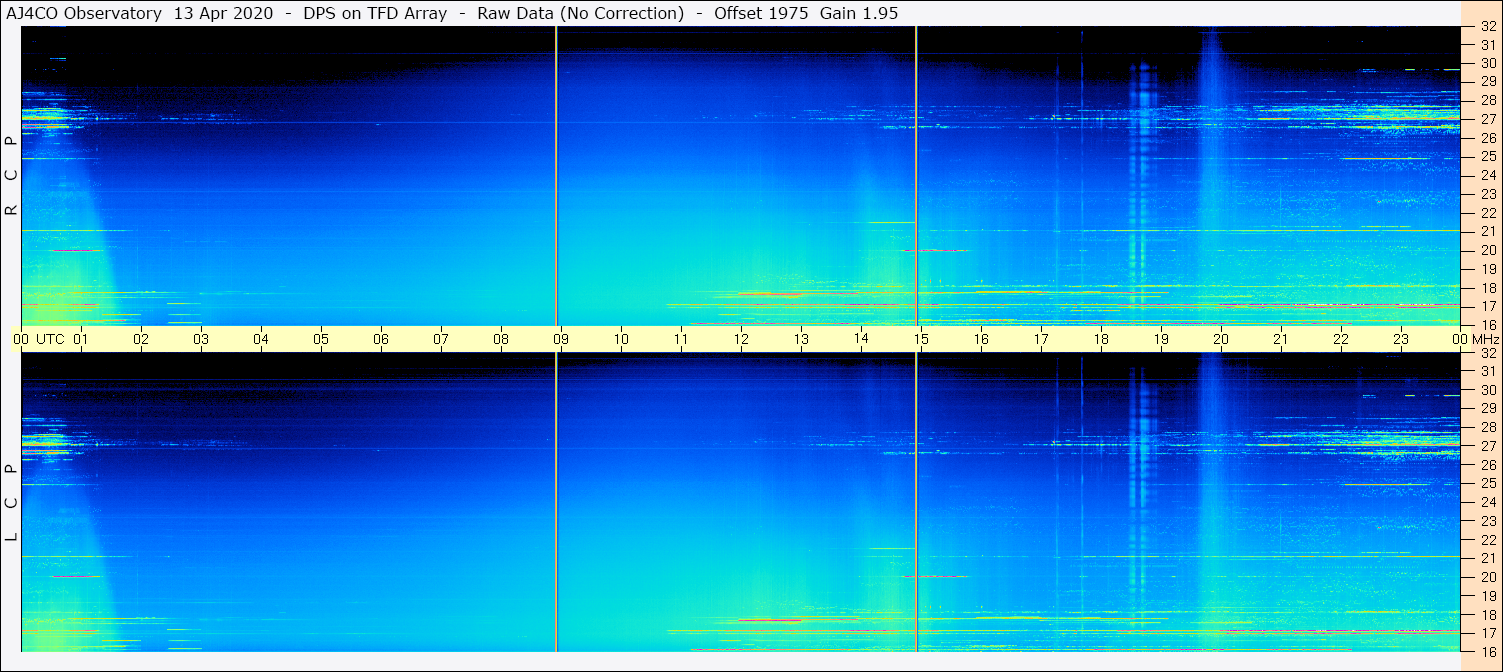Click the 30 MHz label of the RCP scale
1503x672 pixels.
1487,63
